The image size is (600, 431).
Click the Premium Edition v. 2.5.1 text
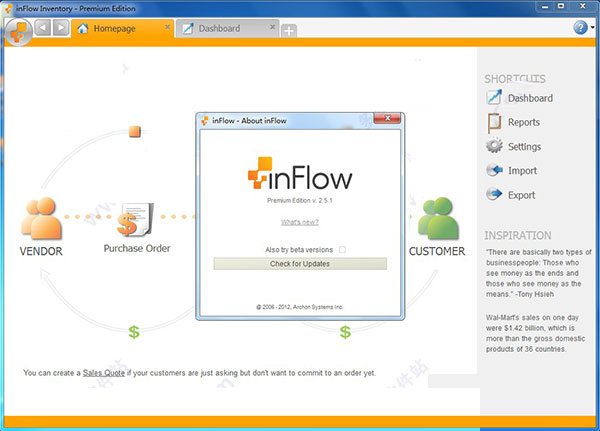click(300, 200)
